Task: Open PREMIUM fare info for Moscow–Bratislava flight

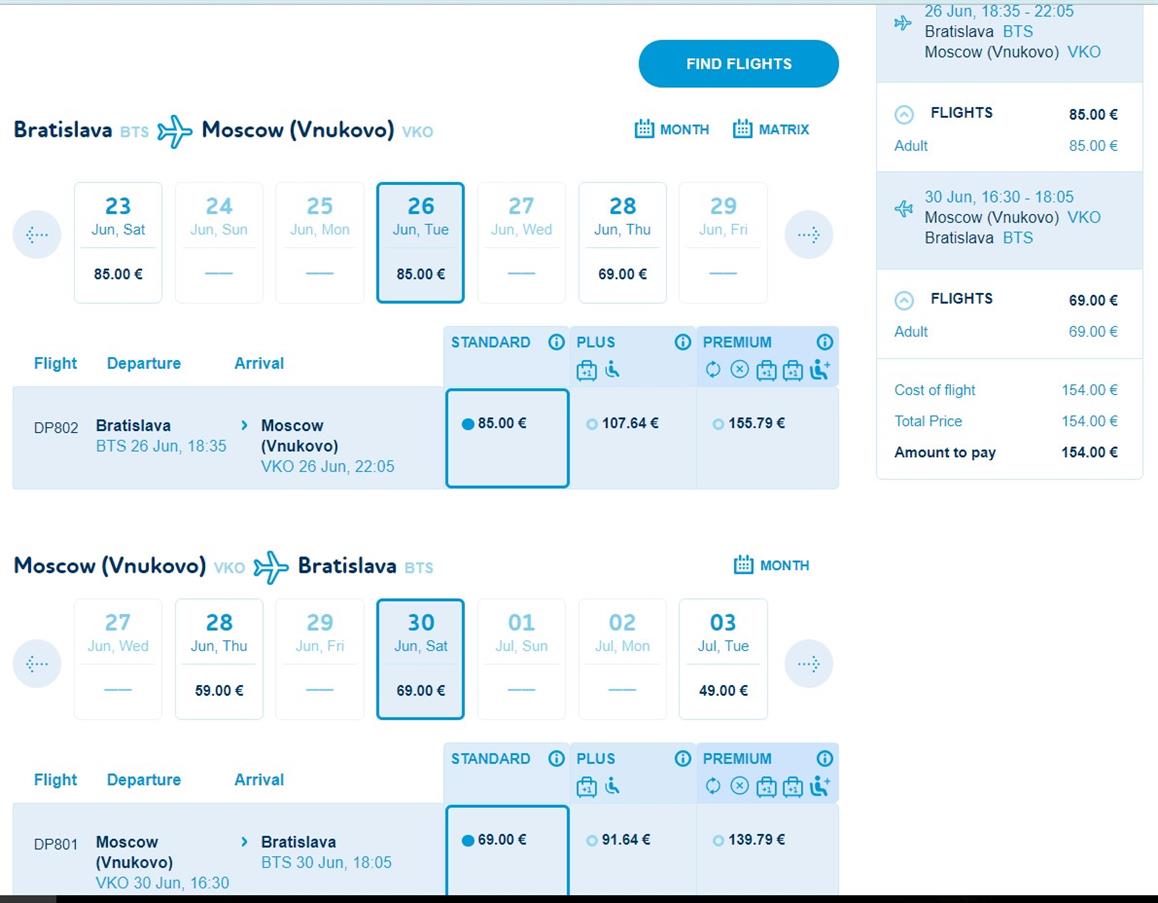Action: pos(825,758)
